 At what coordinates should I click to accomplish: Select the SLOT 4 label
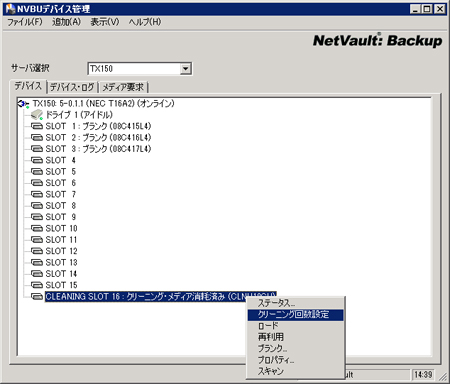tap(61, 160)
